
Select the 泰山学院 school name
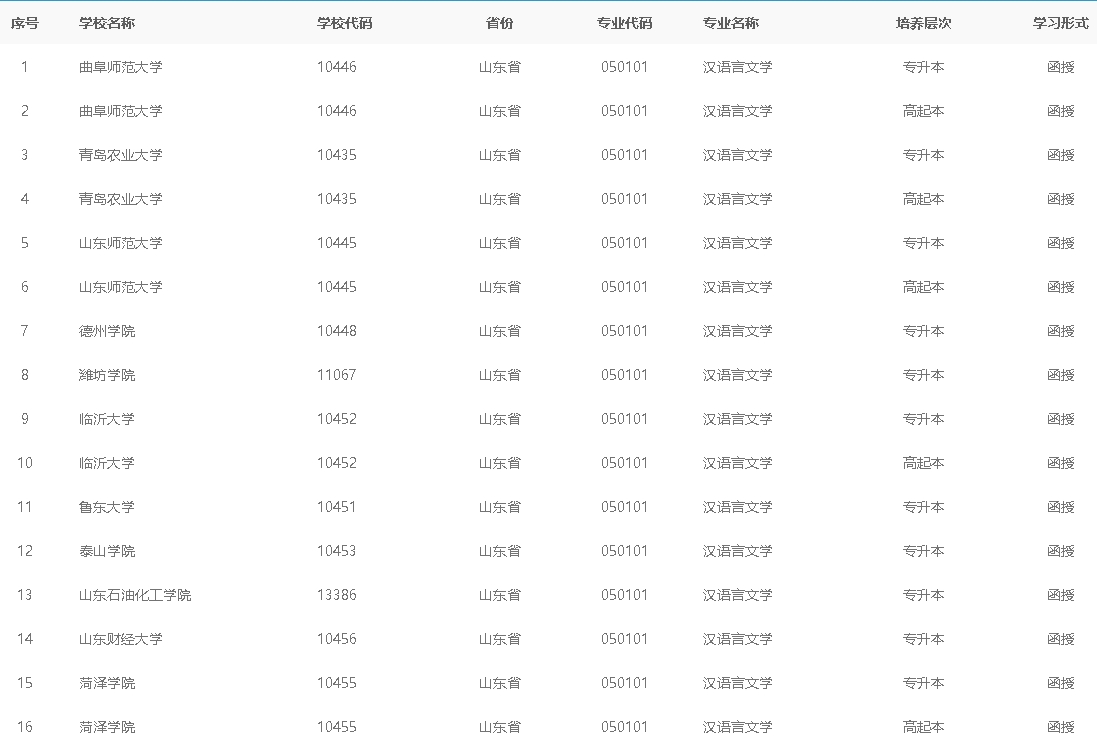click(106, 551)
